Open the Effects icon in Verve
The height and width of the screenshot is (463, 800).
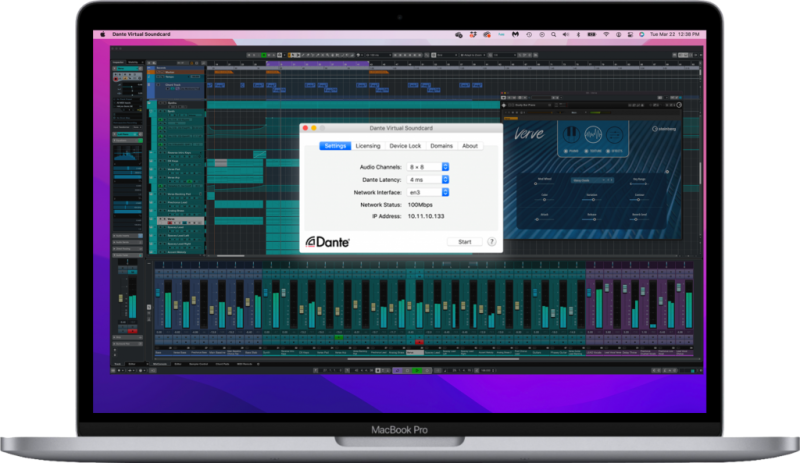point(613,133)
